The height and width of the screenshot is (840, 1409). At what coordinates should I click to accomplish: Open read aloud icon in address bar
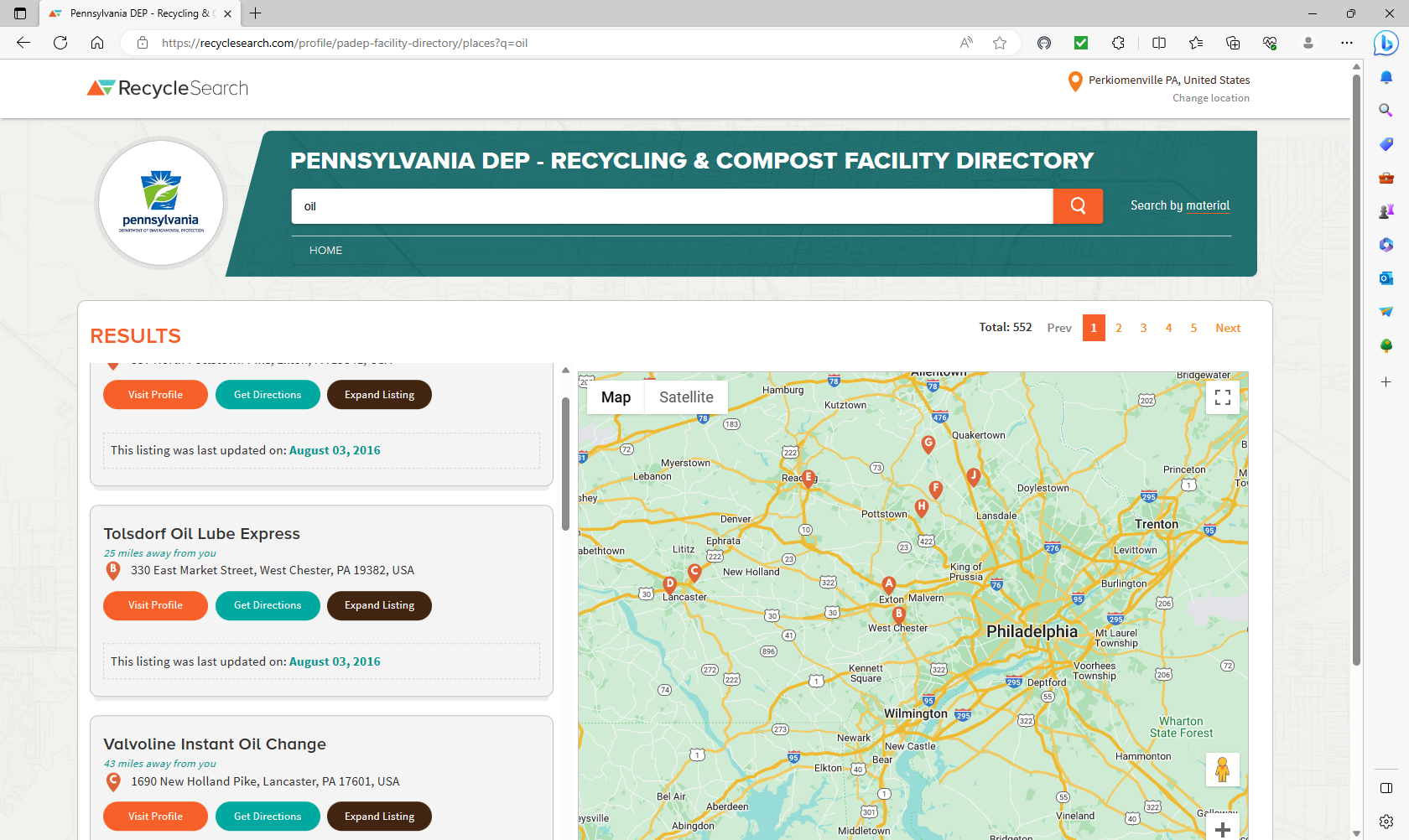pyautogui.click(x=966, y=43)
